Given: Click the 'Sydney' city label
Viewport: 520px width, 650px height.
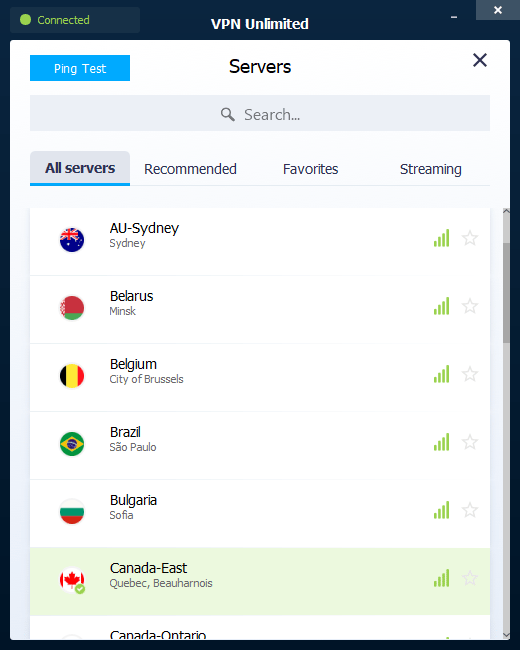Looking at the screenshot, I should [x=127, y=243].
